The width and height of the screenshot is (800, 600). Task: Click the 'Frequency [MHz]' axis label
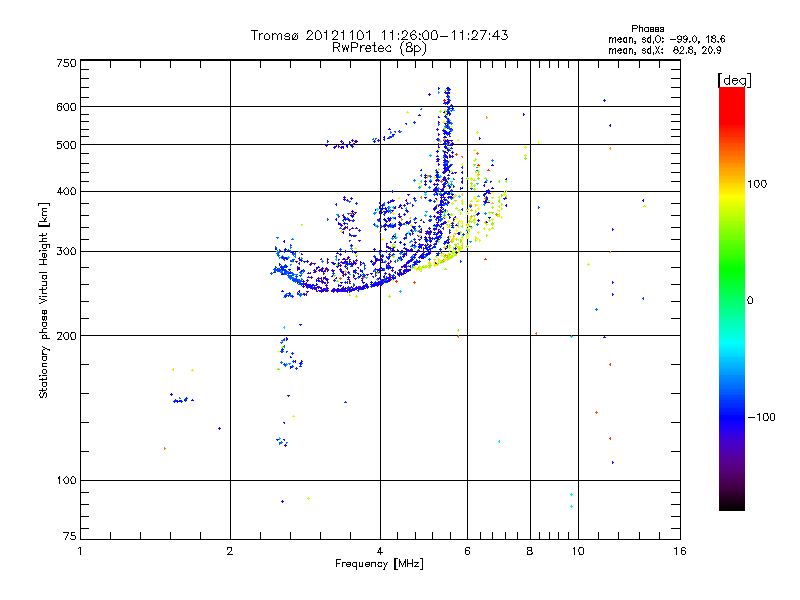point(379,564)
